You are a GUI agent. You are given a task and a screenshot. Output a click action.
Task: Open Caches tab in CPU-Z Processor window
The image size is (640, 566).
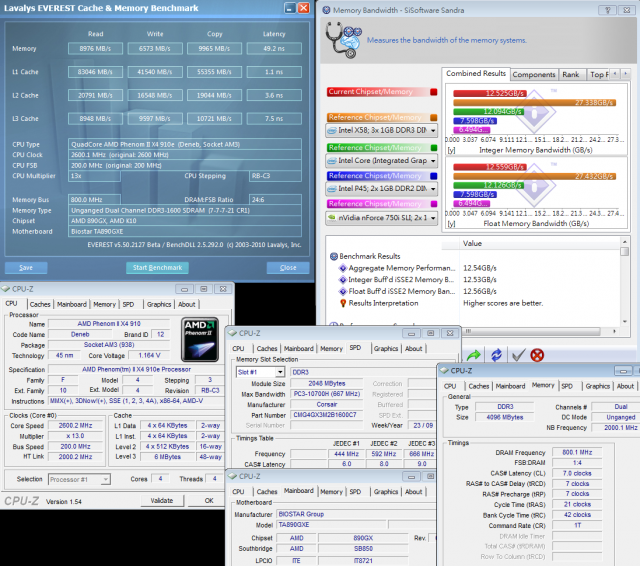(40, 304)
